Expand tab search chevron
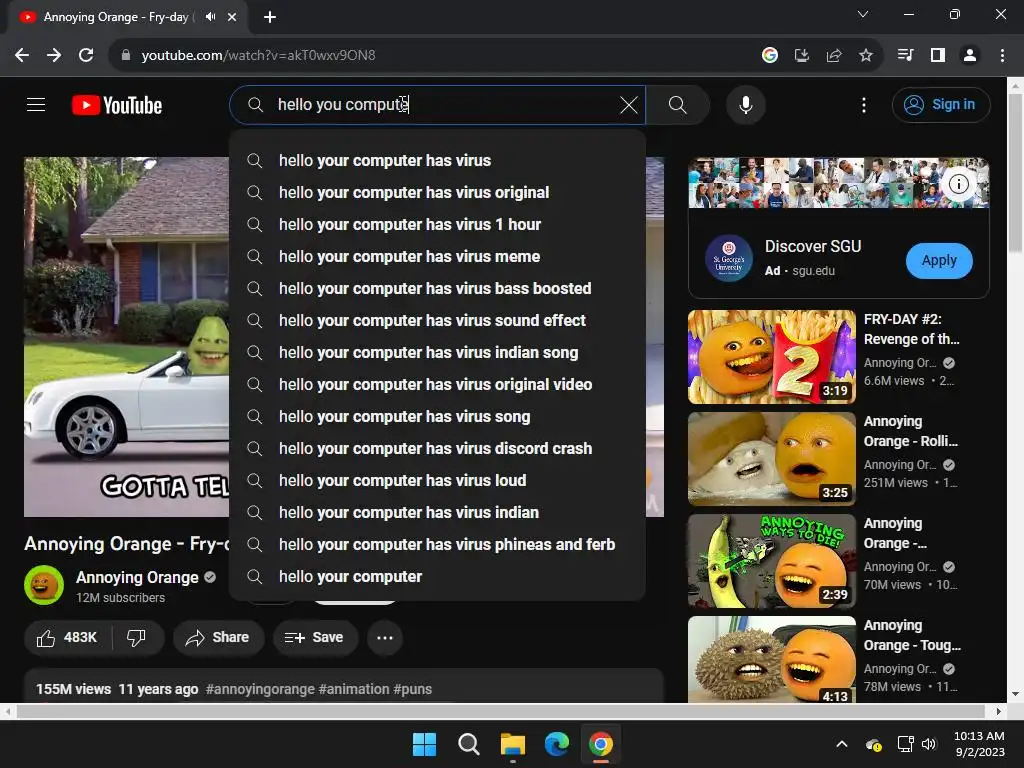 (863, 14)
